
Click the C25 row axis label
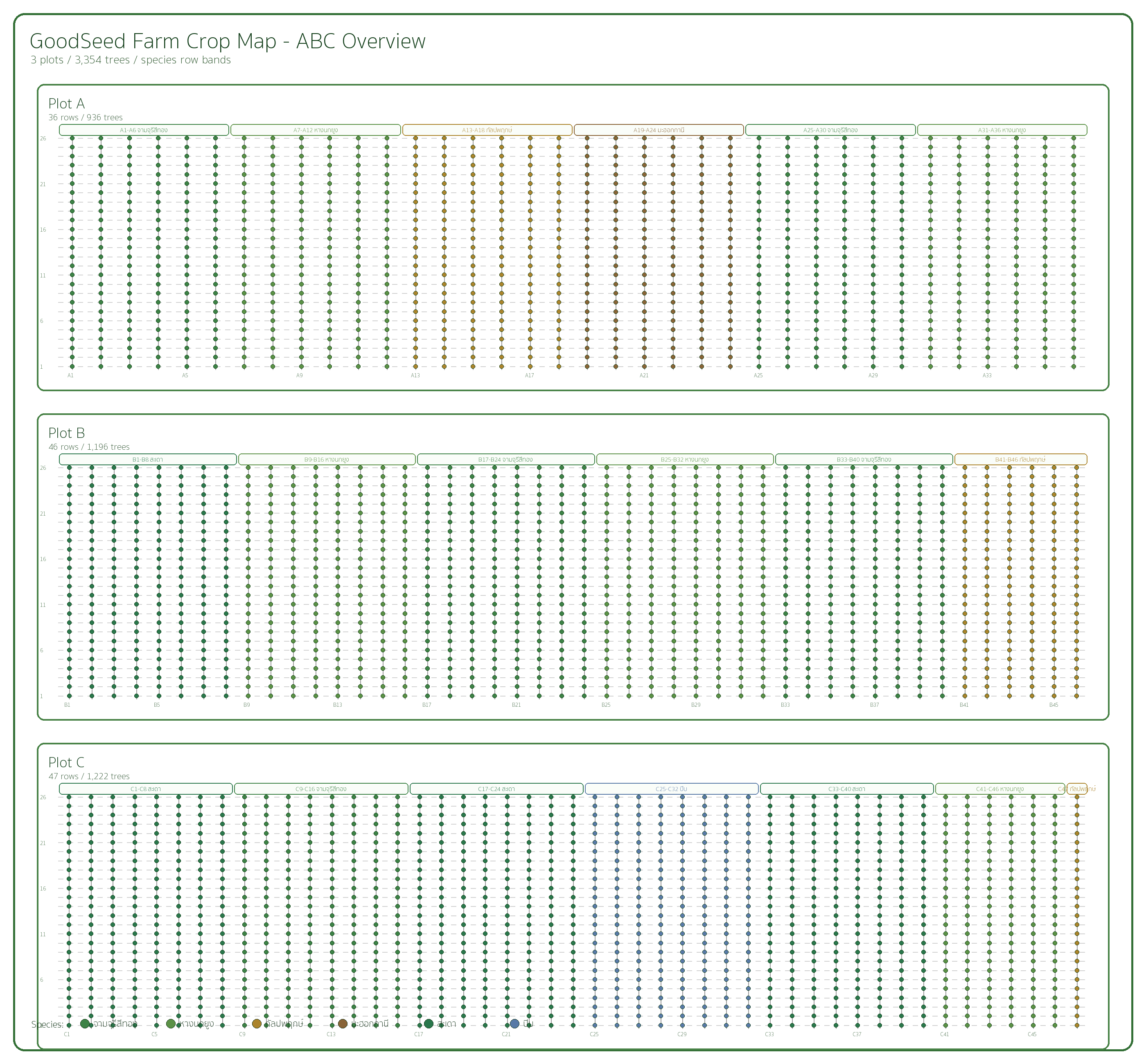594,1034
